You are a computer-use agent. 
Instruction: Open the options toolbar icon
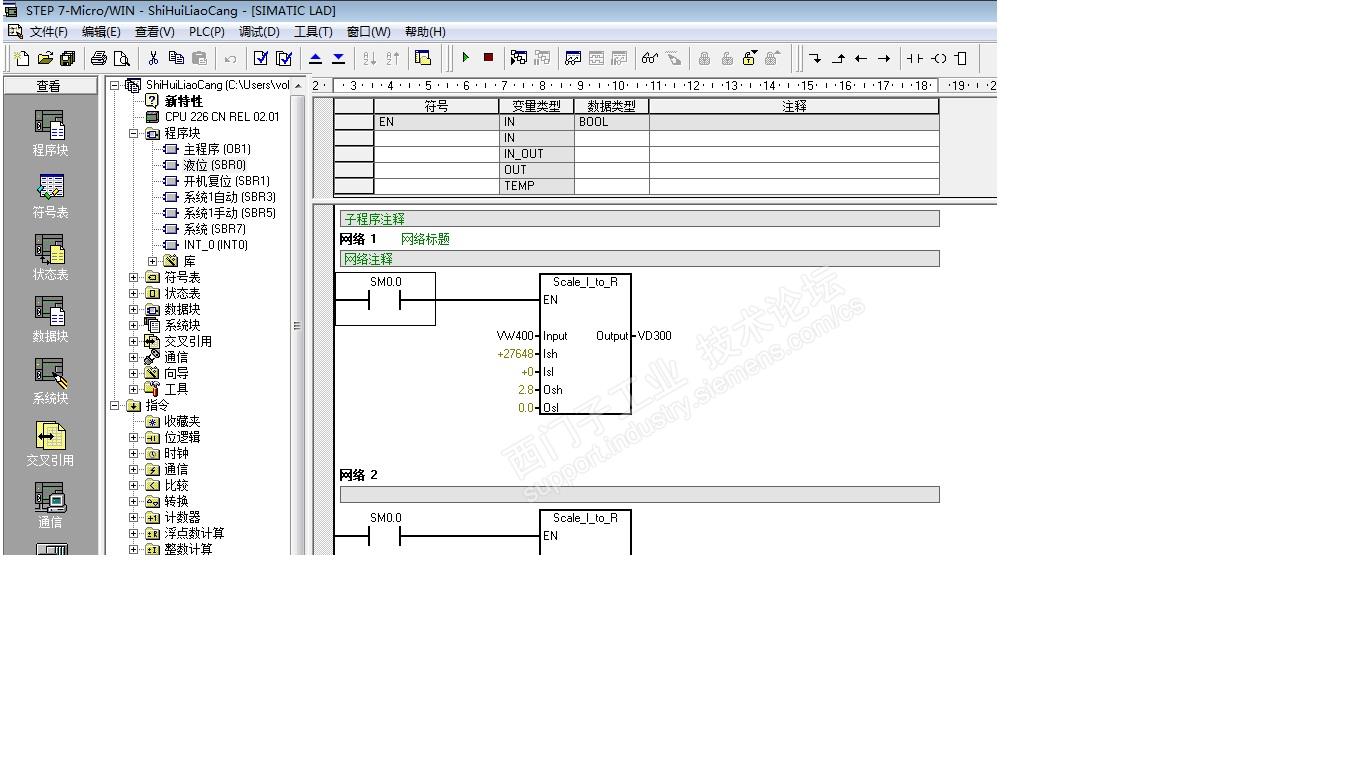click(423, 58)
